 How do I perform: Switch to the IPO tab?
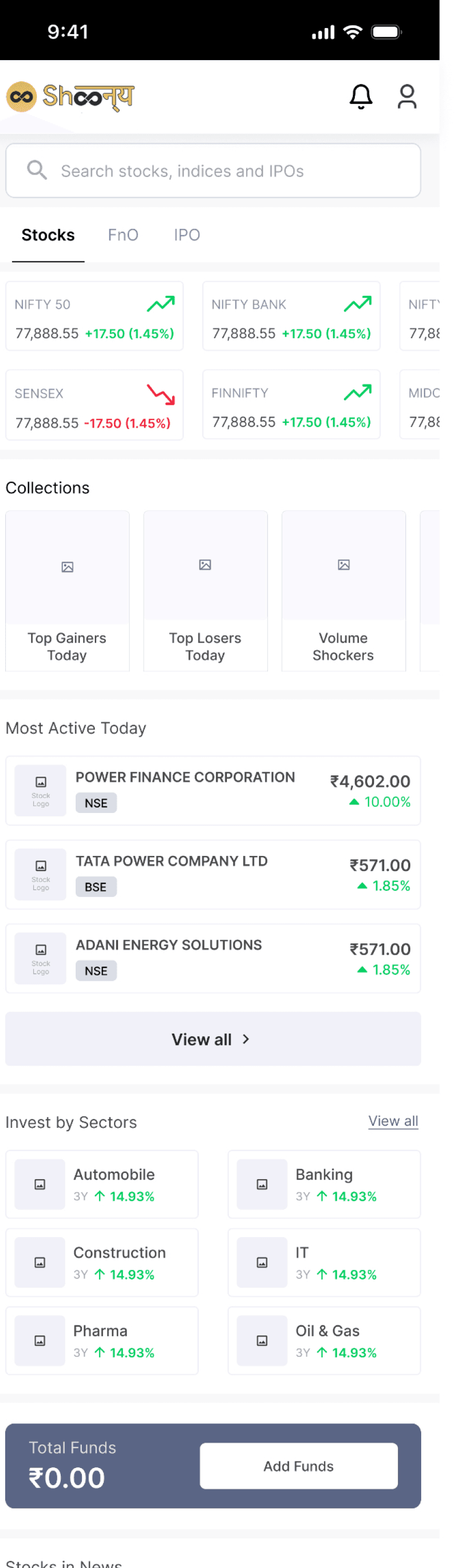(187, 235)
